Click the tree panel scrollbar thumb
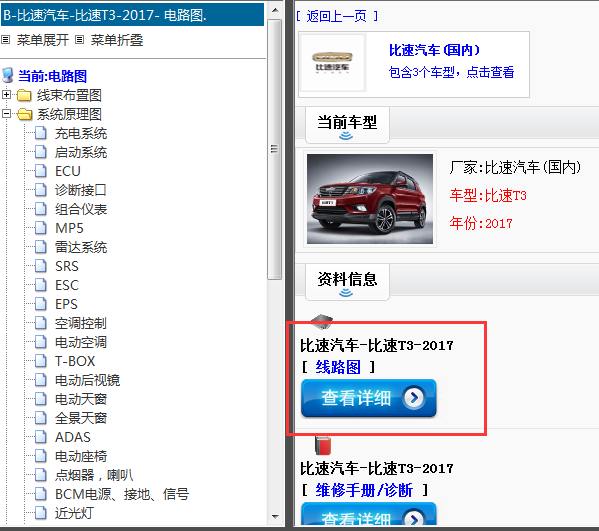 click(275, 149)
